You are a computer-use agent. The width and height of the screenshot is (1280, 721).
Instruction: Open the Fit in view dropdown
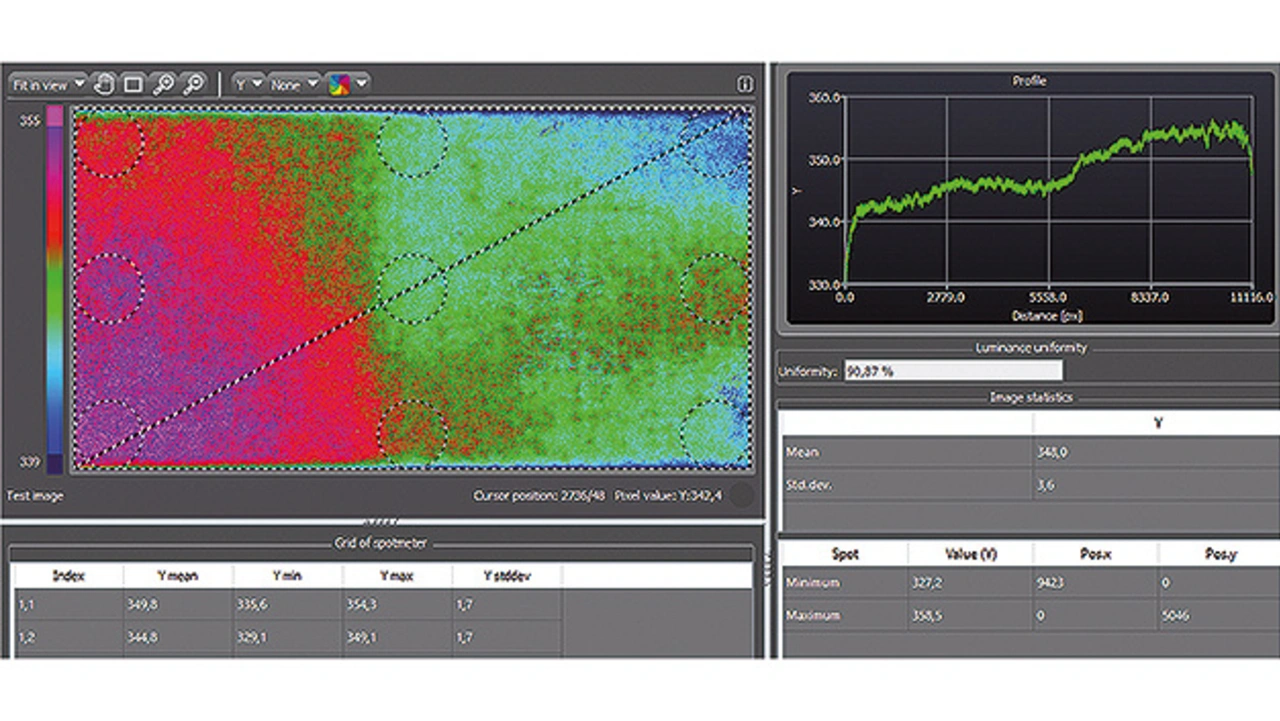(x=48, y=85)
